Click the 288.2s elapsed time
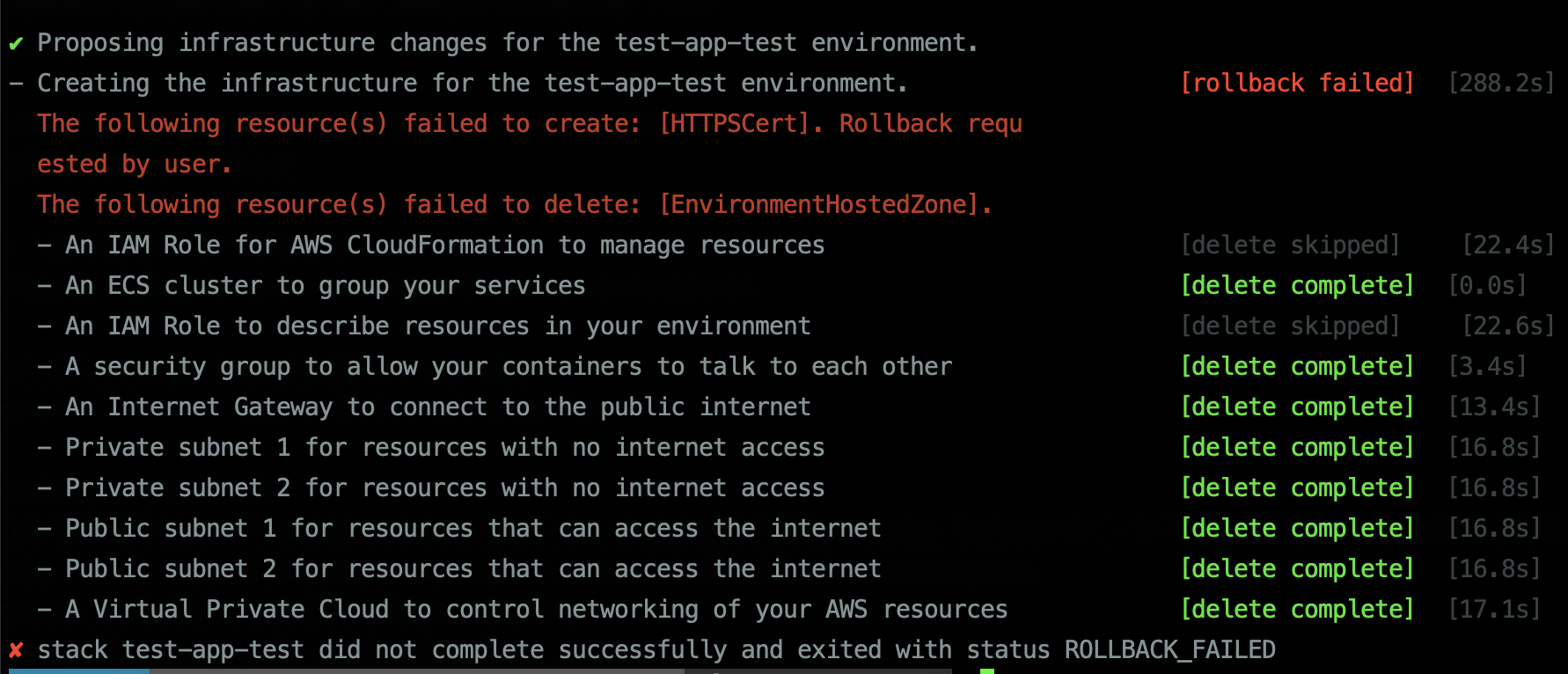The height and width of the screenshot is (674, 1568). 1501,83
